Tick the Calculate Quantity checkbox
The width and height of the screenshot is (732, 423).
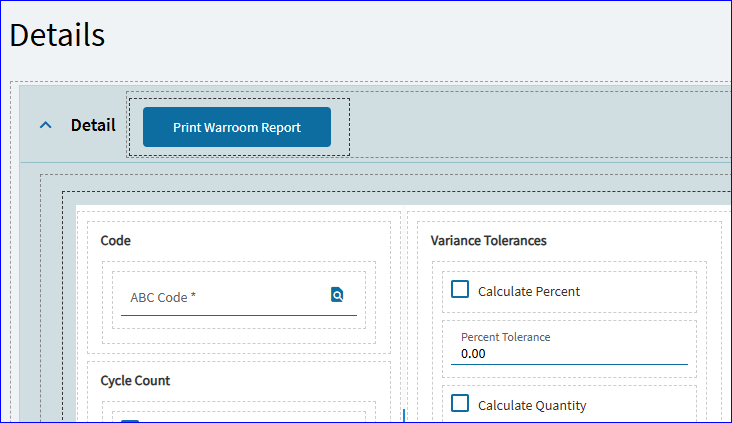click(x=460, y=403)
